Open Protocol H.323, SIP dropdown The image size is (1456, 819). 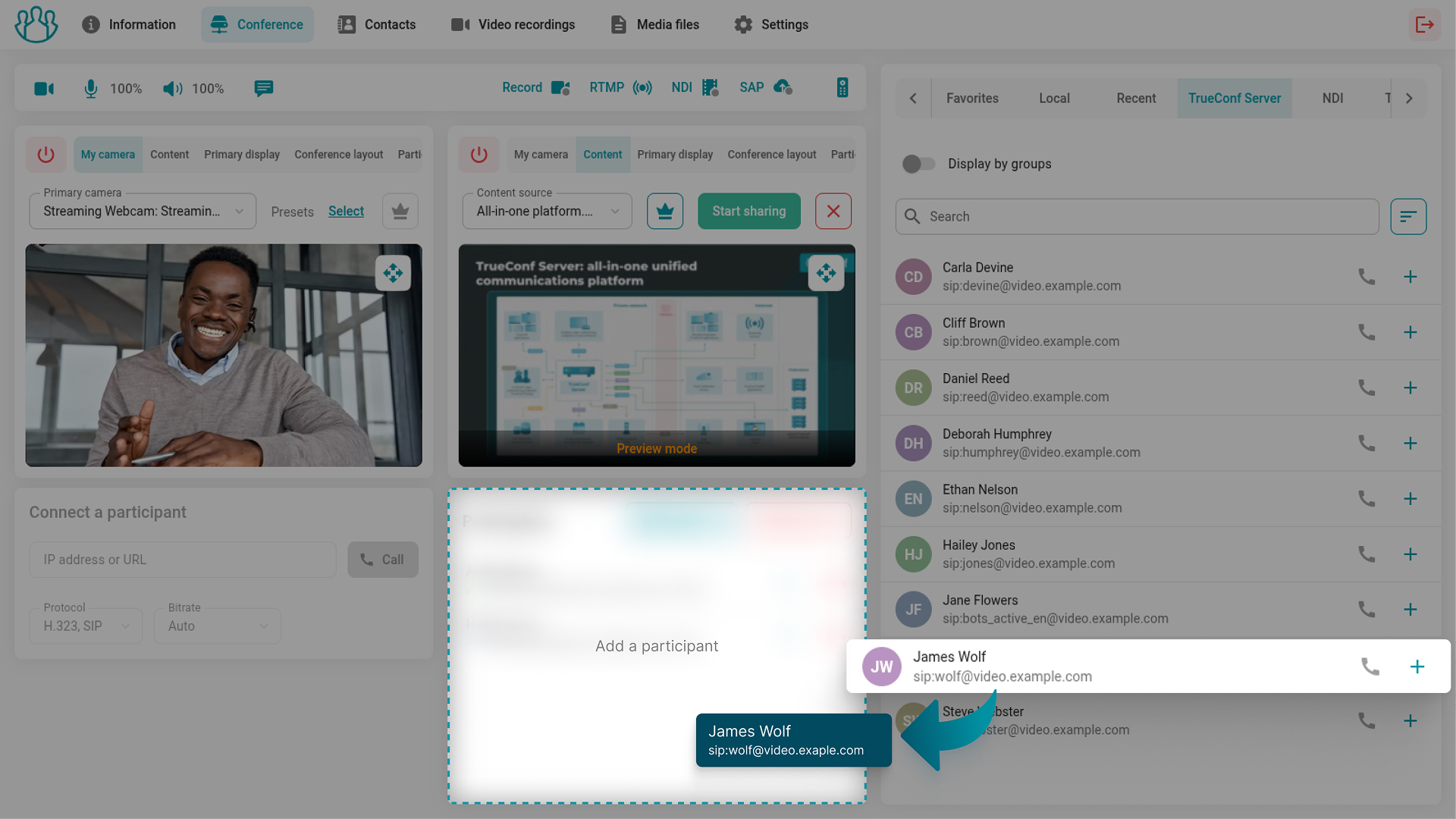pos(86,626)
